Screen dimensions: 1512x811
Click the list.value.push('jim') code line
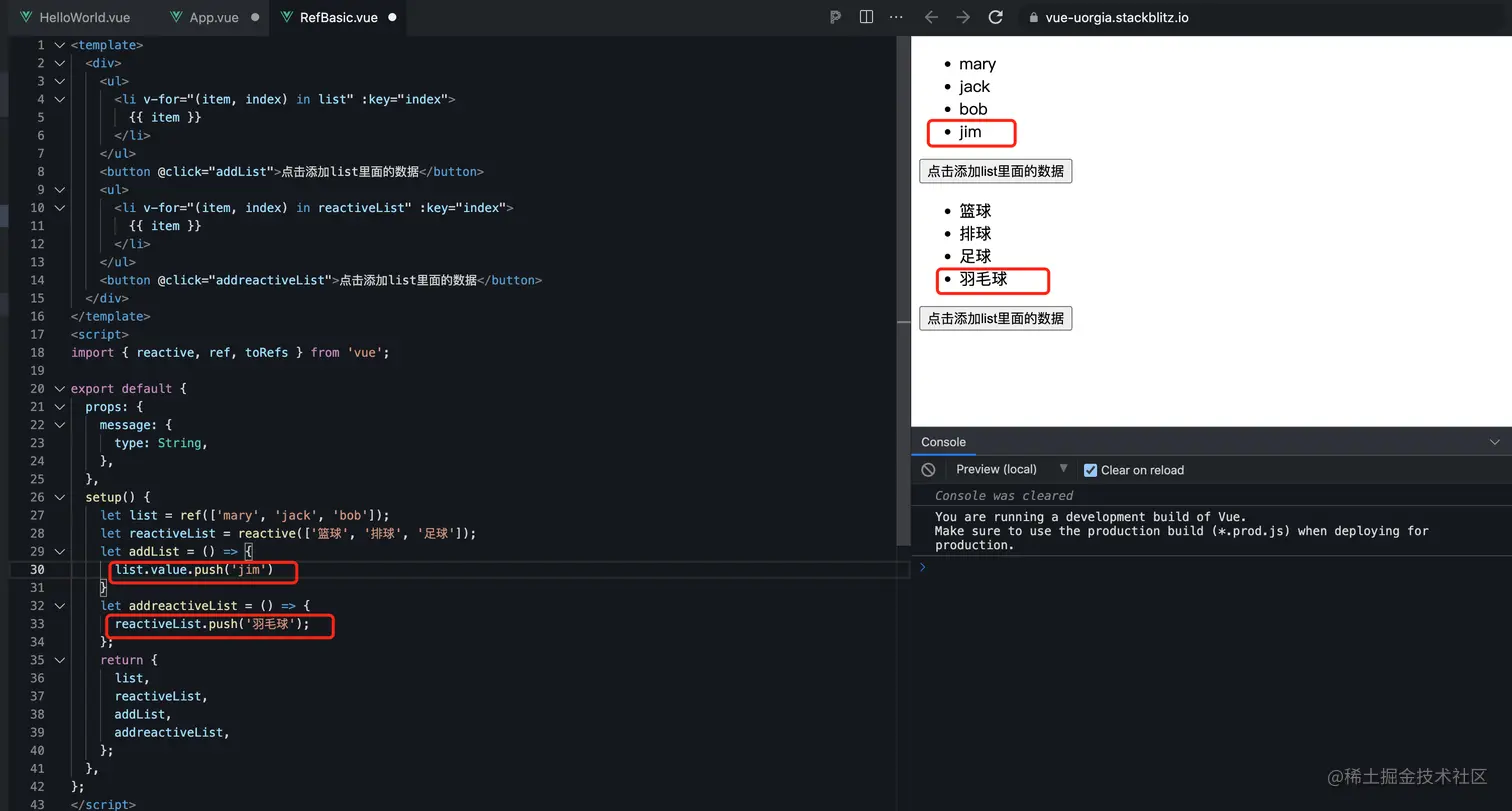(194, 570)
